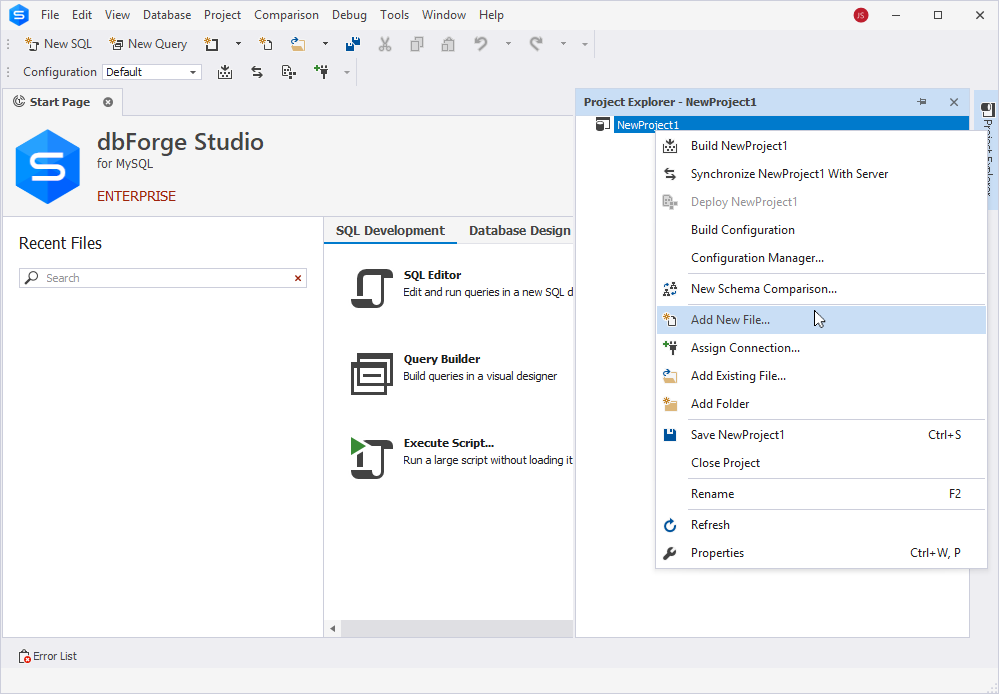Open the SQL Editor link
Image resolution: width=999 pixels, height=694 pixels.
(x=432, y=275)
